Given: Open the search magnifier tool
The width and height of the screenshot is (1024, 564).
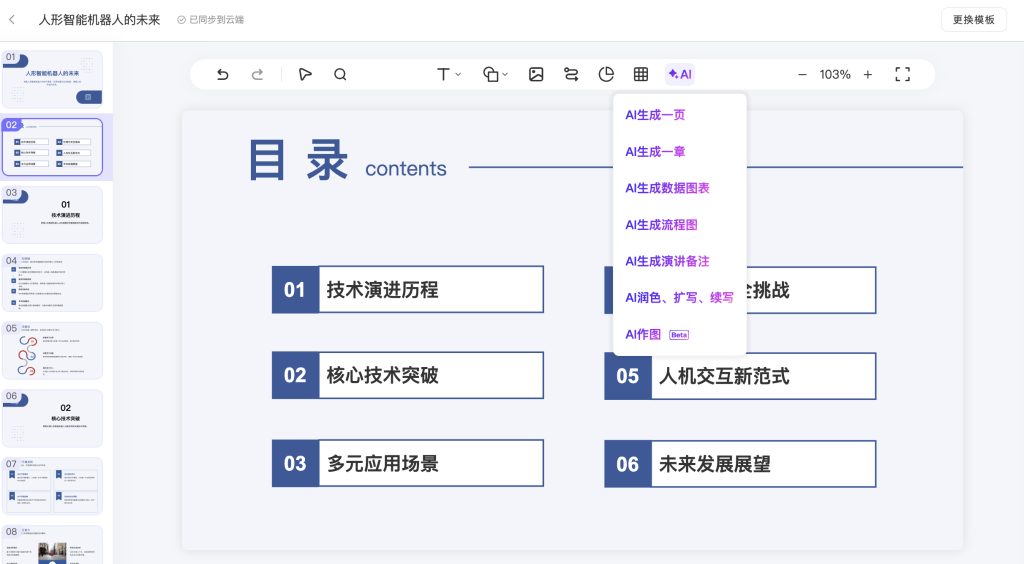Looking at the screenshot, I should coord(340,74).
